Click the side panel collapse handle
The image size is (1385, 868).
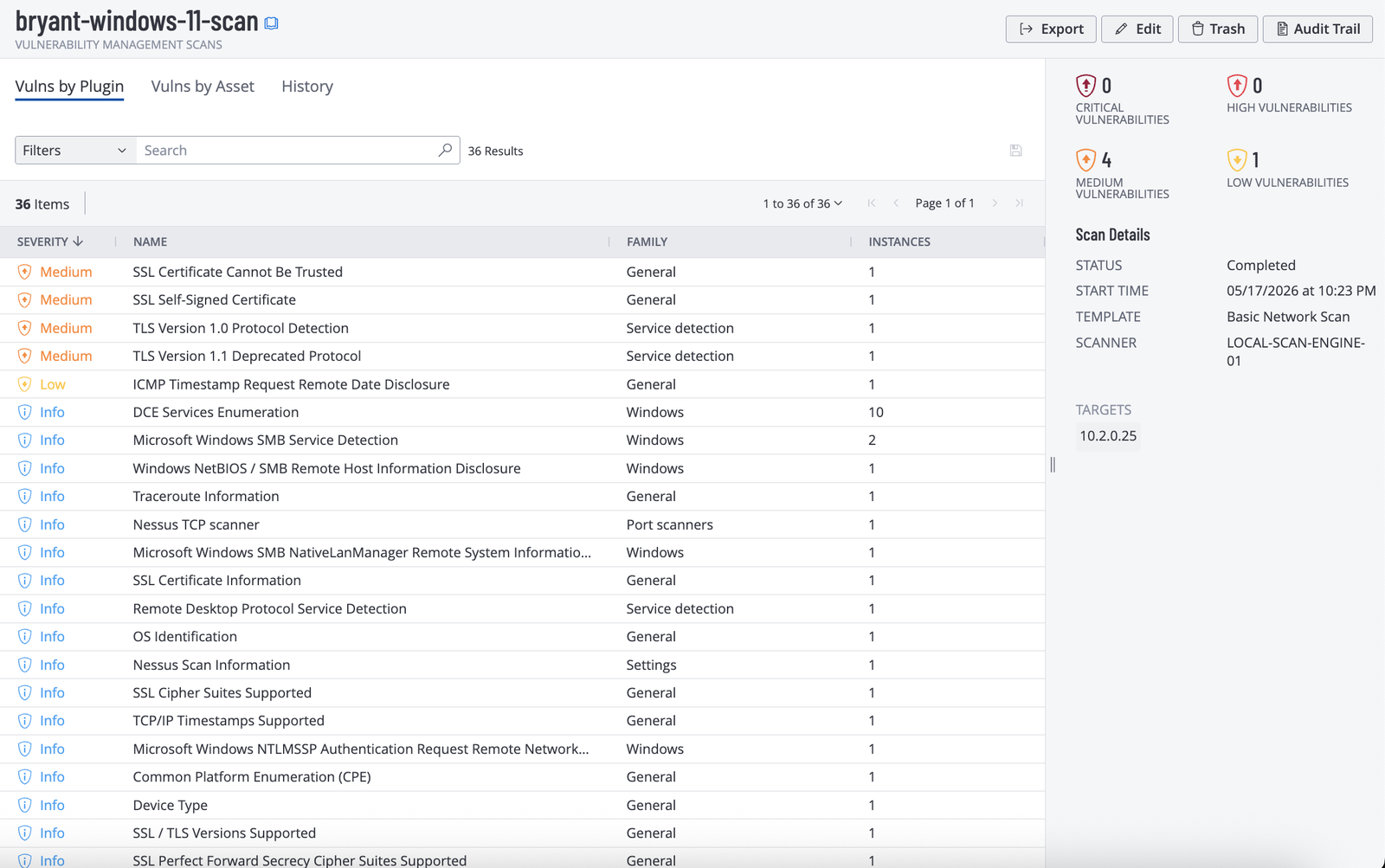coord(1053,465)
